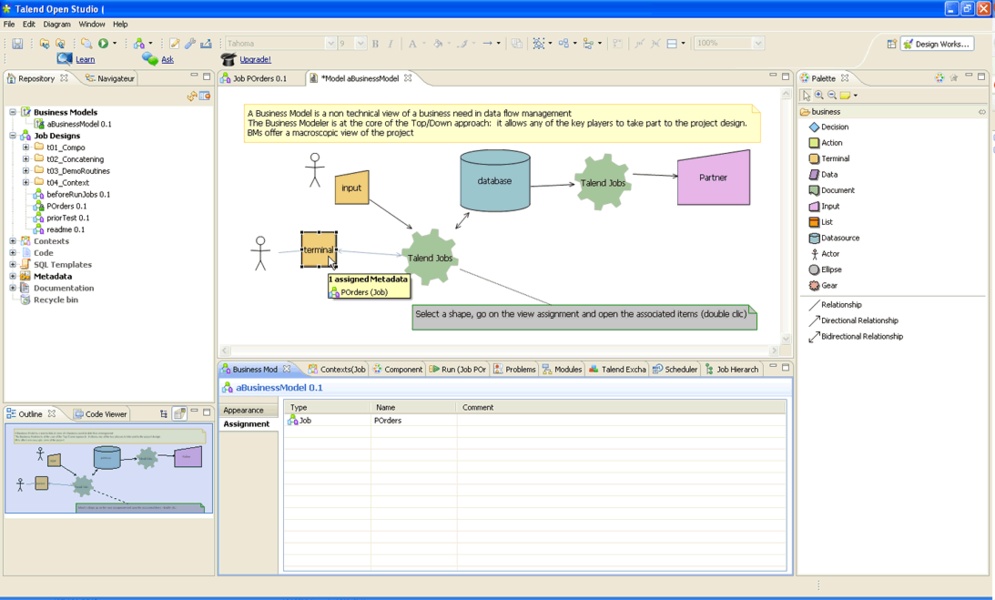Pick the Datasource shape from Palette
995x600 pixels.
click(x=839, y=238)
